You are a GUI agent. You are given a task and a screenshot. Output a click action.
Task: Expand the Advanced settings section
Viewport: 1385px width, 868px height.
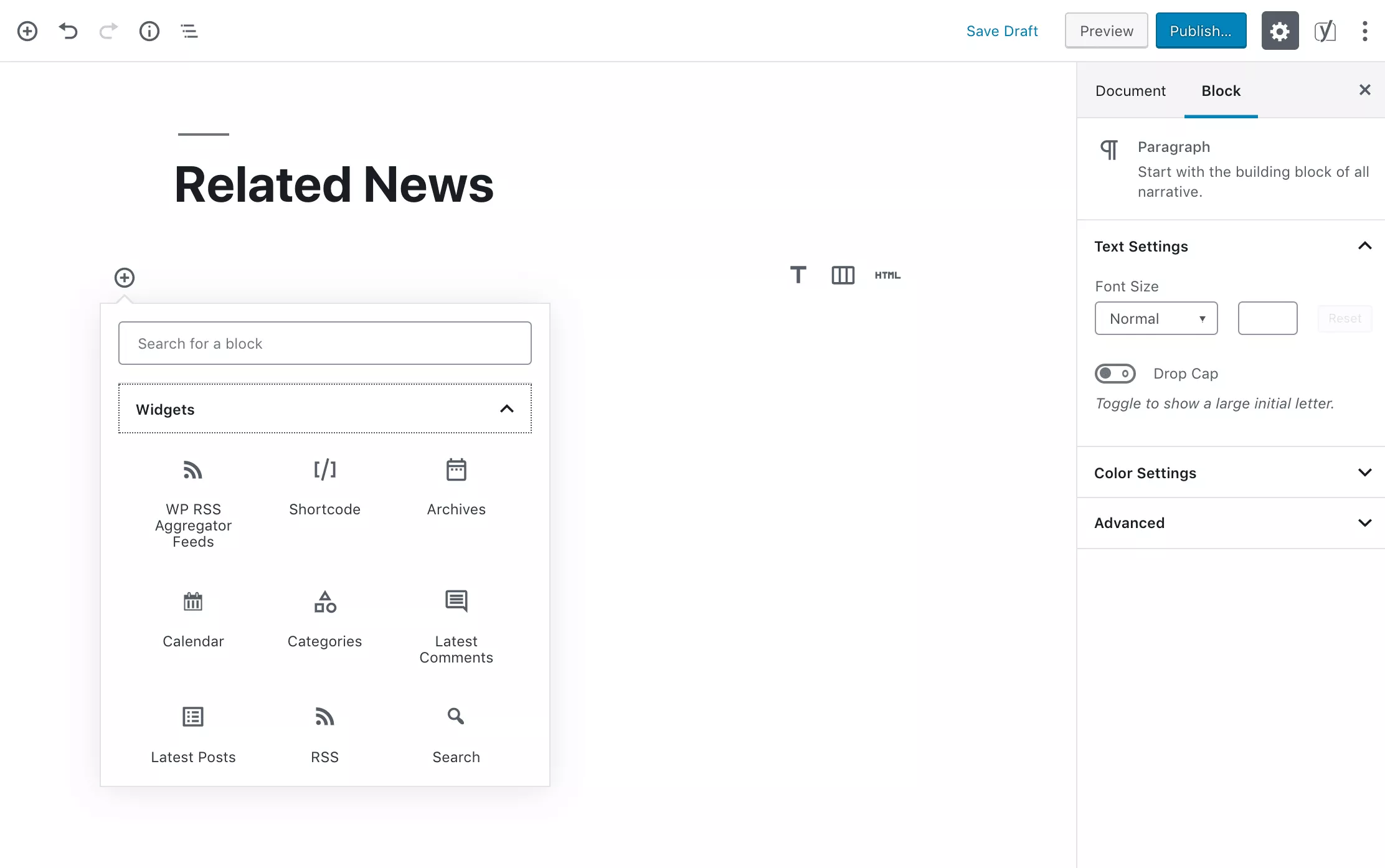click(x=1233, y=522)
